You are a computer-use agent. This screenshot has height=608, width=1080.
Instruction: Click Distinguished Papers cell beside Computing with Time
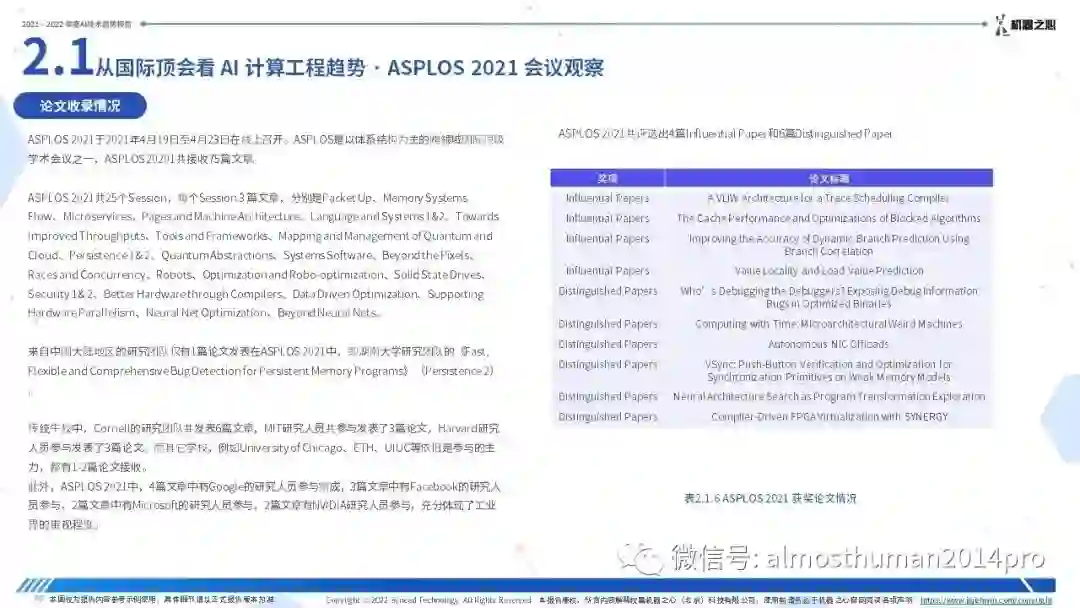coord(608,324)
